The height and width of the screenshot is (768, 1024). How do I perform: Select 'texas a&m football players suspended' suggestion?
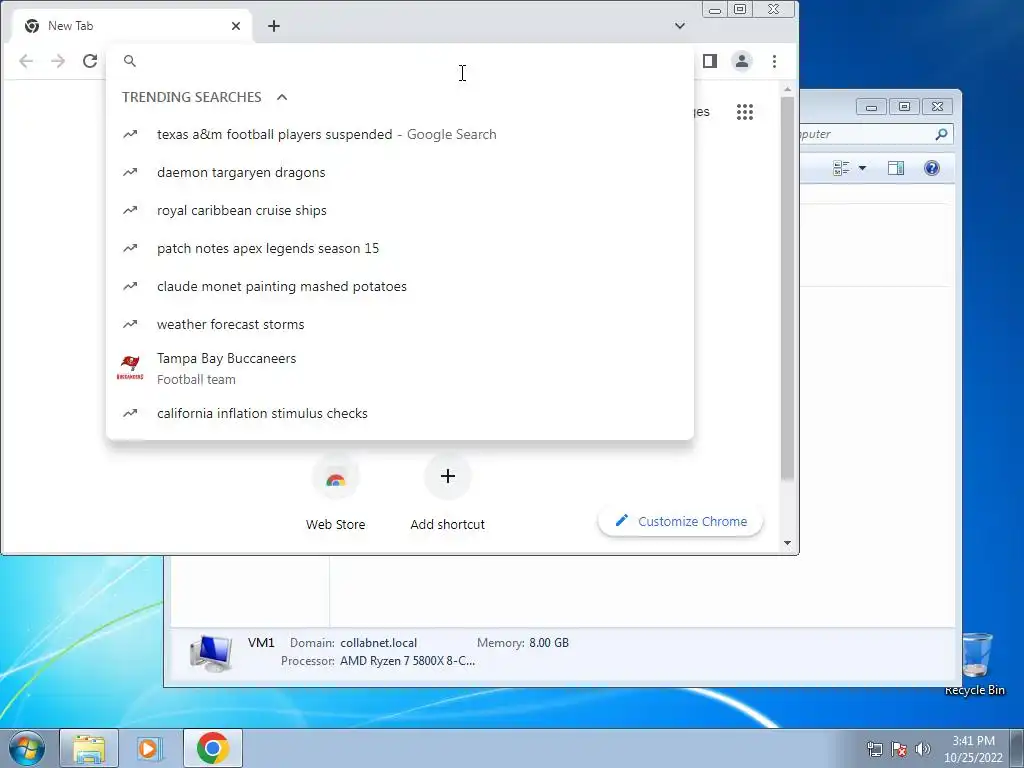(400, 135)
